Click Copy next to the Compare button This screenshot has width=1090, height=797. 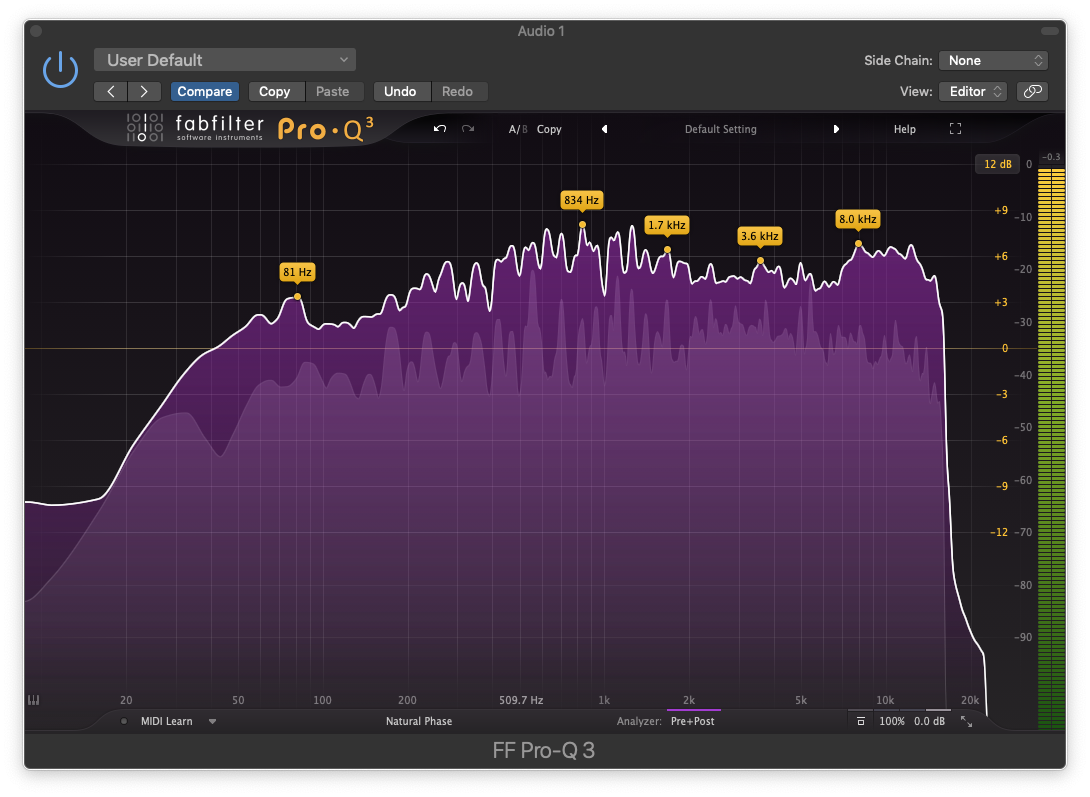tap(275, 91)
